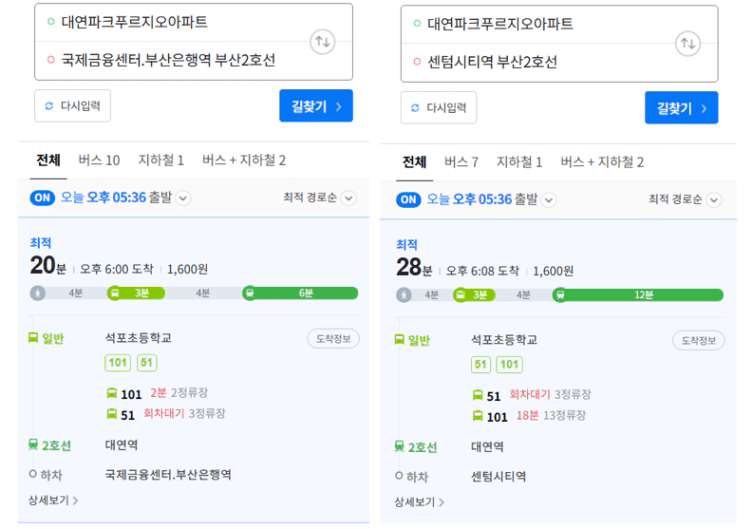Click the walking icon on left route bar
The height and width of the screenshot is (529, 753).
click(37, 293)
